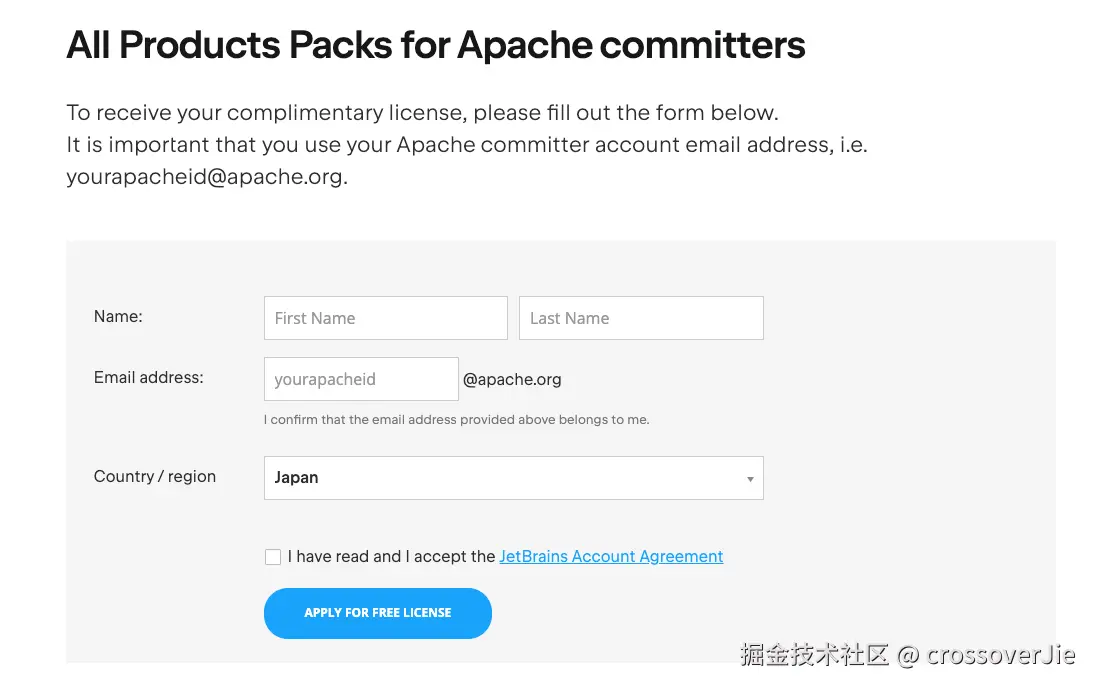This screenshot has width=1096, height=689.
Task: Click the "It is important" instruction line
Action: pyautogui.click(x=466, y=144)
